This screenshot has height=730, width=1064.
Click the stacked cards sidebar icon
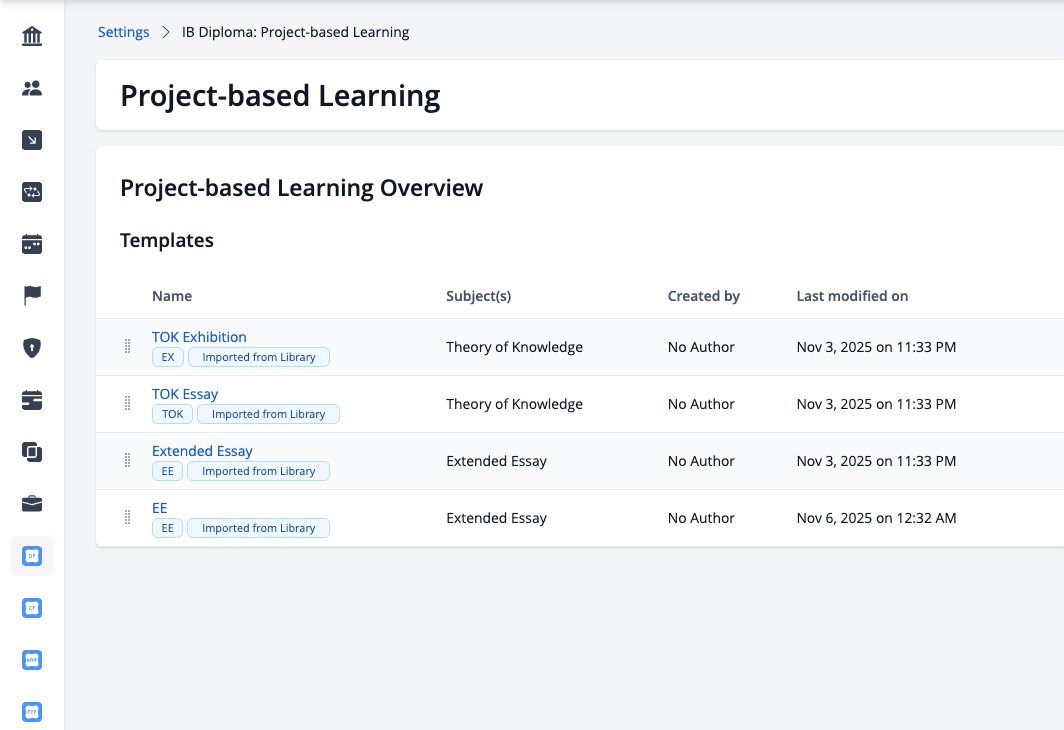click(32, 400)
